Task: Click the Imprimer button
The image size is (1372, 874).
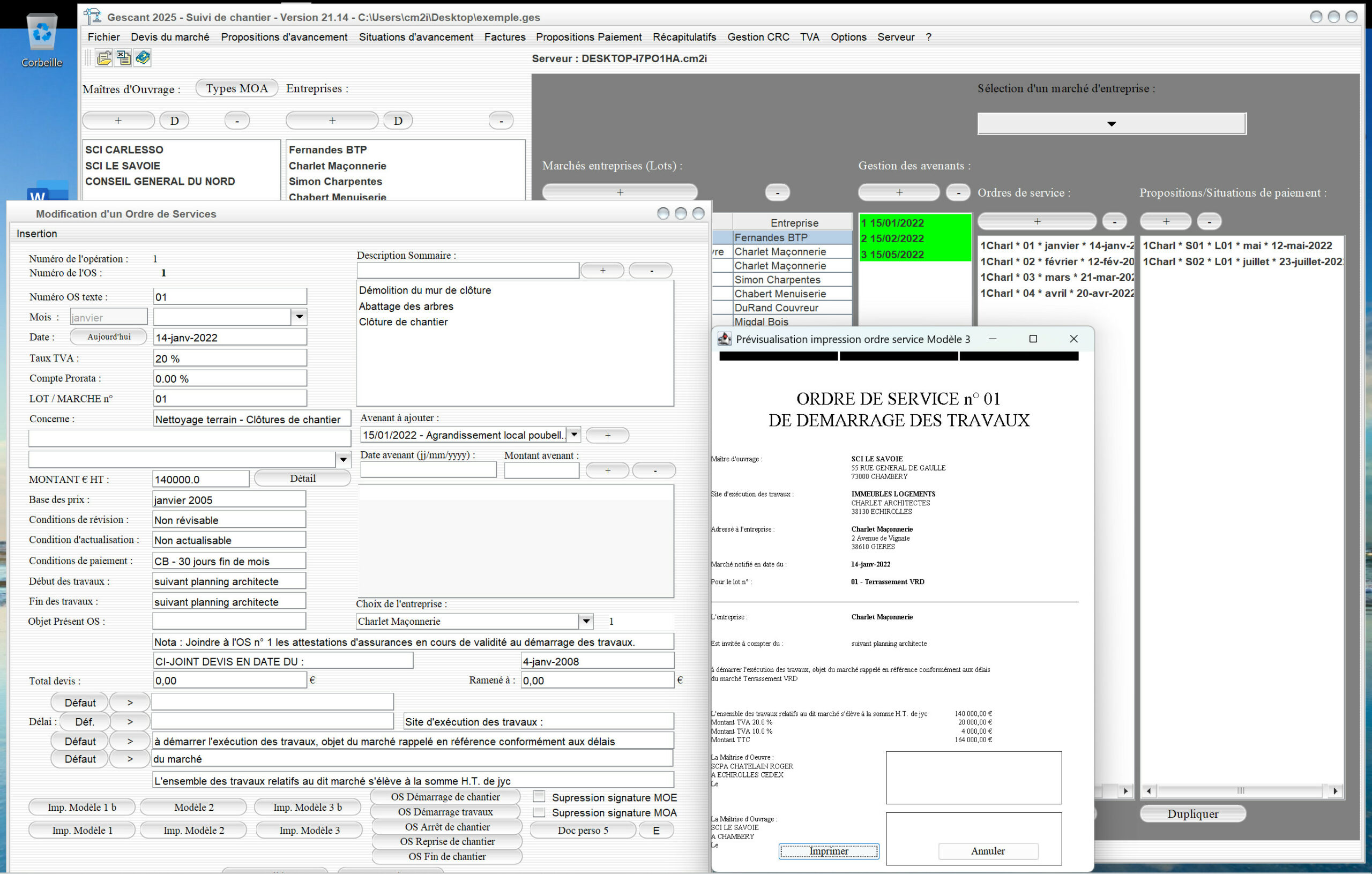Action: 829,850
